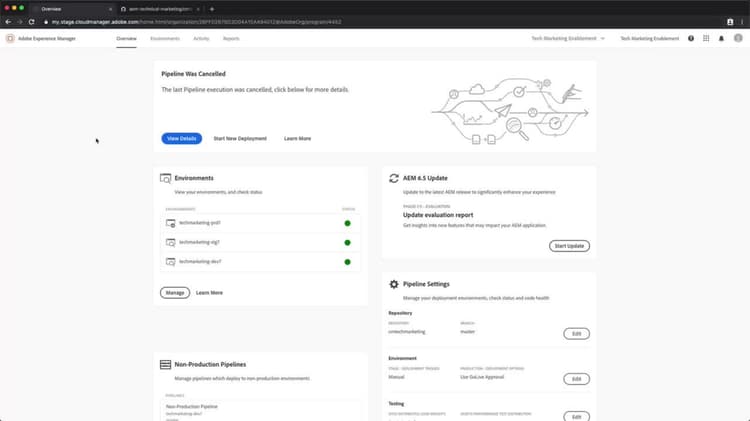Click the pipeline illustration graphic
Screen dimensions: 750x421
510,111
